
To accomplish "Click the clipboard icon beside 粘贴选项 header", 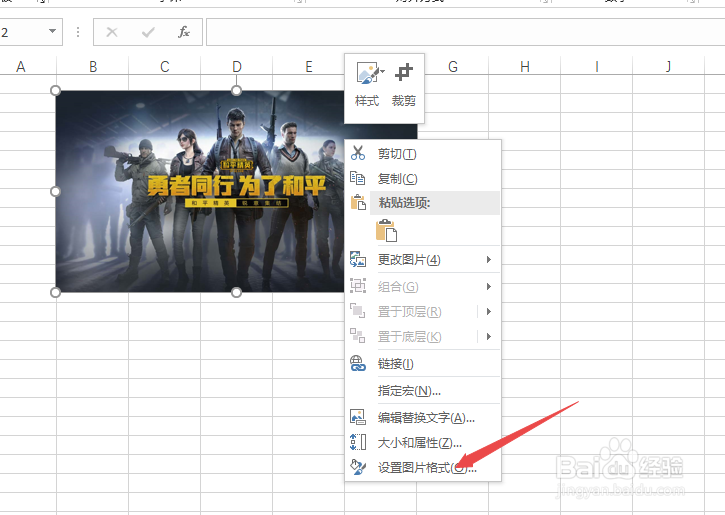I will (358, 202).
